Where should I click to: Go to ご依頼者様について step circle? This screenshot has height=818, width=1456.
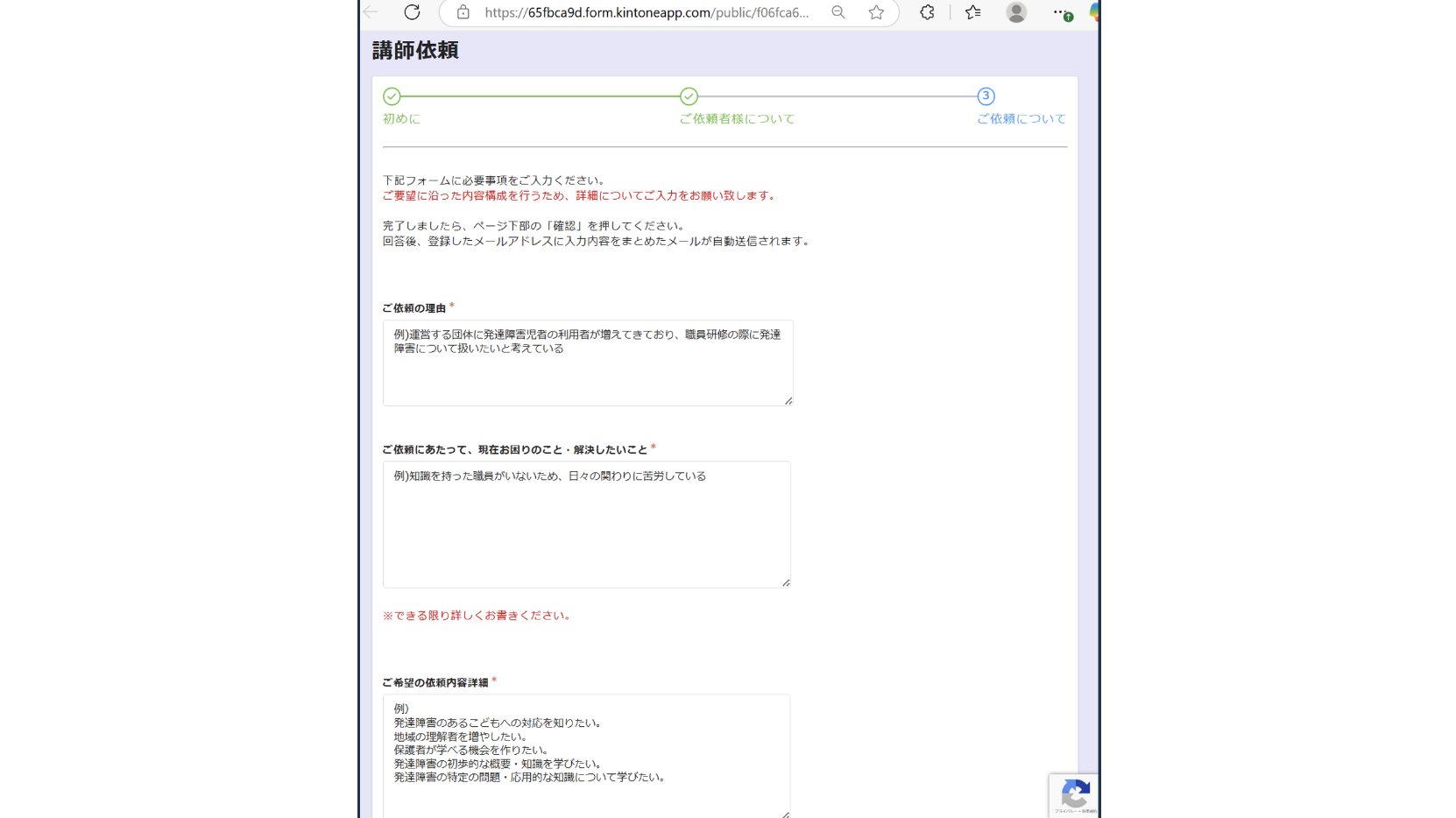689,96
